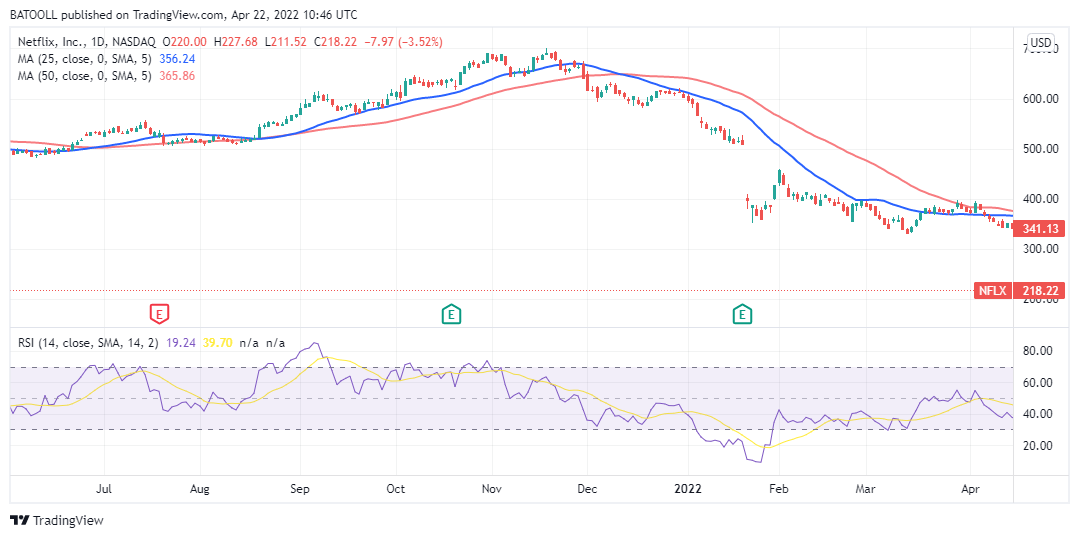Click the Dec label on the time axis
This screenshot has width=1079, height=538.
pyautogui.click(x=586, y=489)
